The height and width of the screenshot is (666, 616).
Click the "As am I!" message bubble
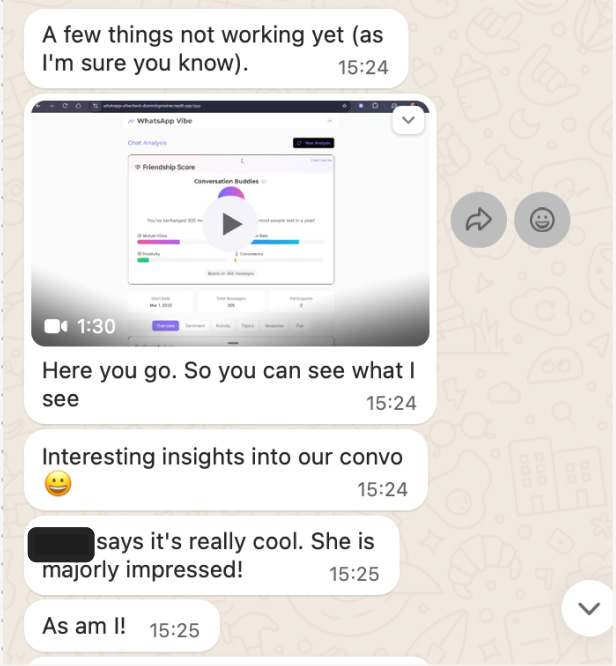[x=122, y=626]
